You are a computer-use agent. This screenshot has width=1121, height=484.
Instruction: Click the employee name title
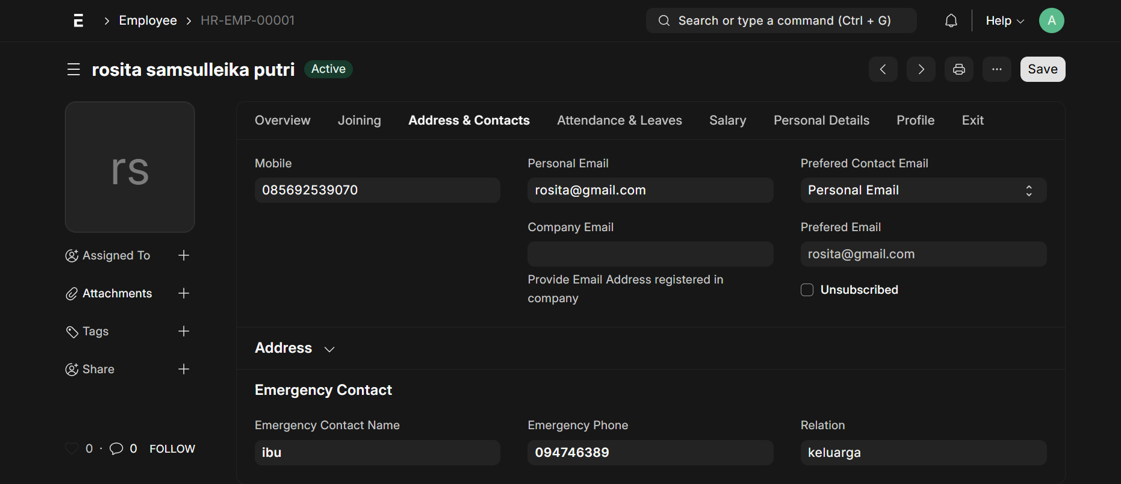click(x=193, y=70)
